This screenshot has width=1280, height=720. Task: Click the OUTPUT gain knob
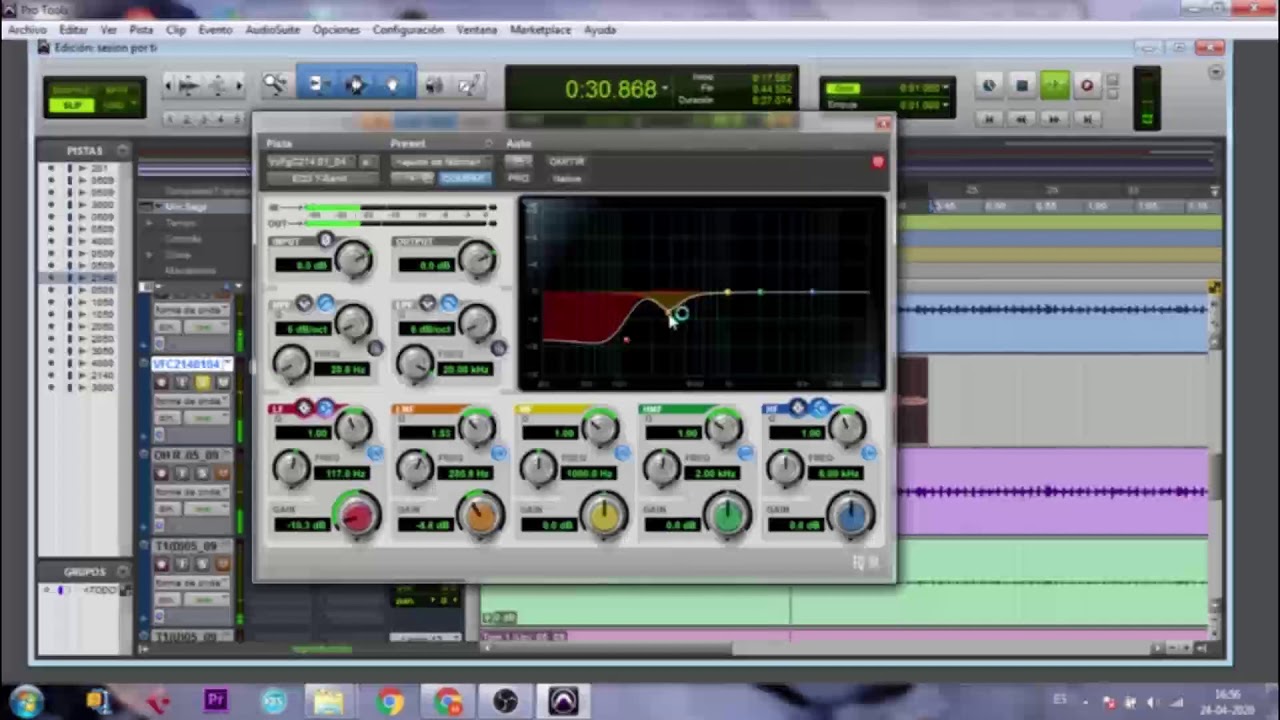click(477, 260)
